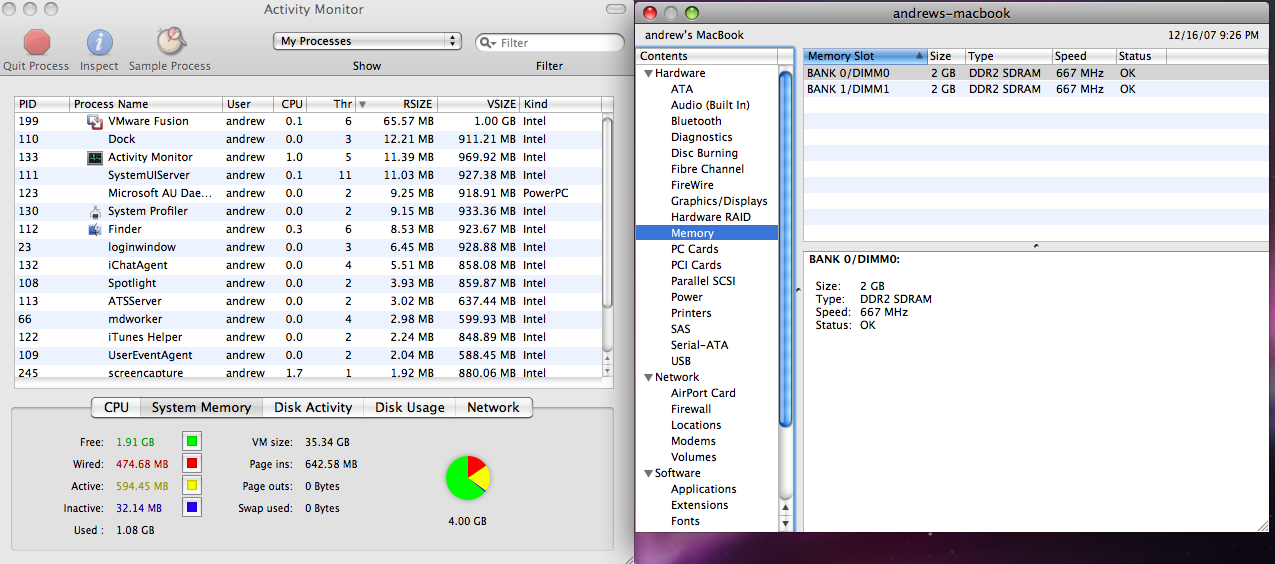The height and width of the screenshot is (564, 1275).
Task: Click the green Free memory swatch
Action: pyautogui.click(x=192, y=441)
